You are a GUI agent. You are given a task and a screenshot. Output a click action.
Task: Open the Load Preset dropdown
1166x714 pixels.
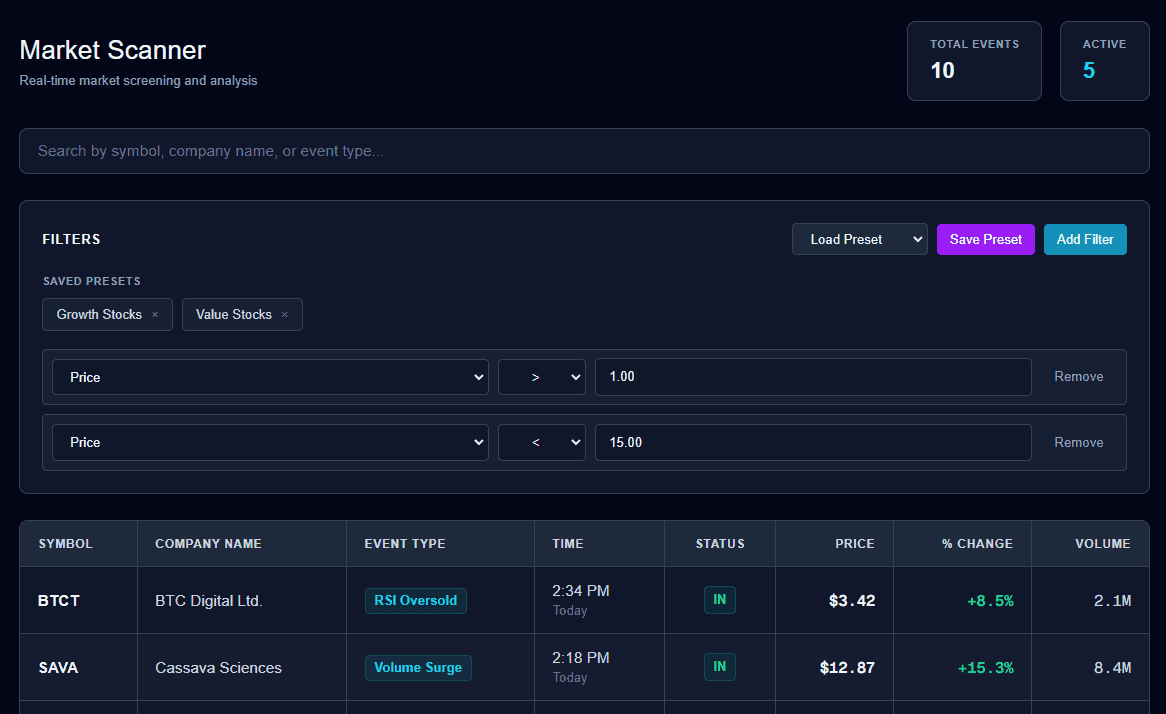[x=860, y=239]
